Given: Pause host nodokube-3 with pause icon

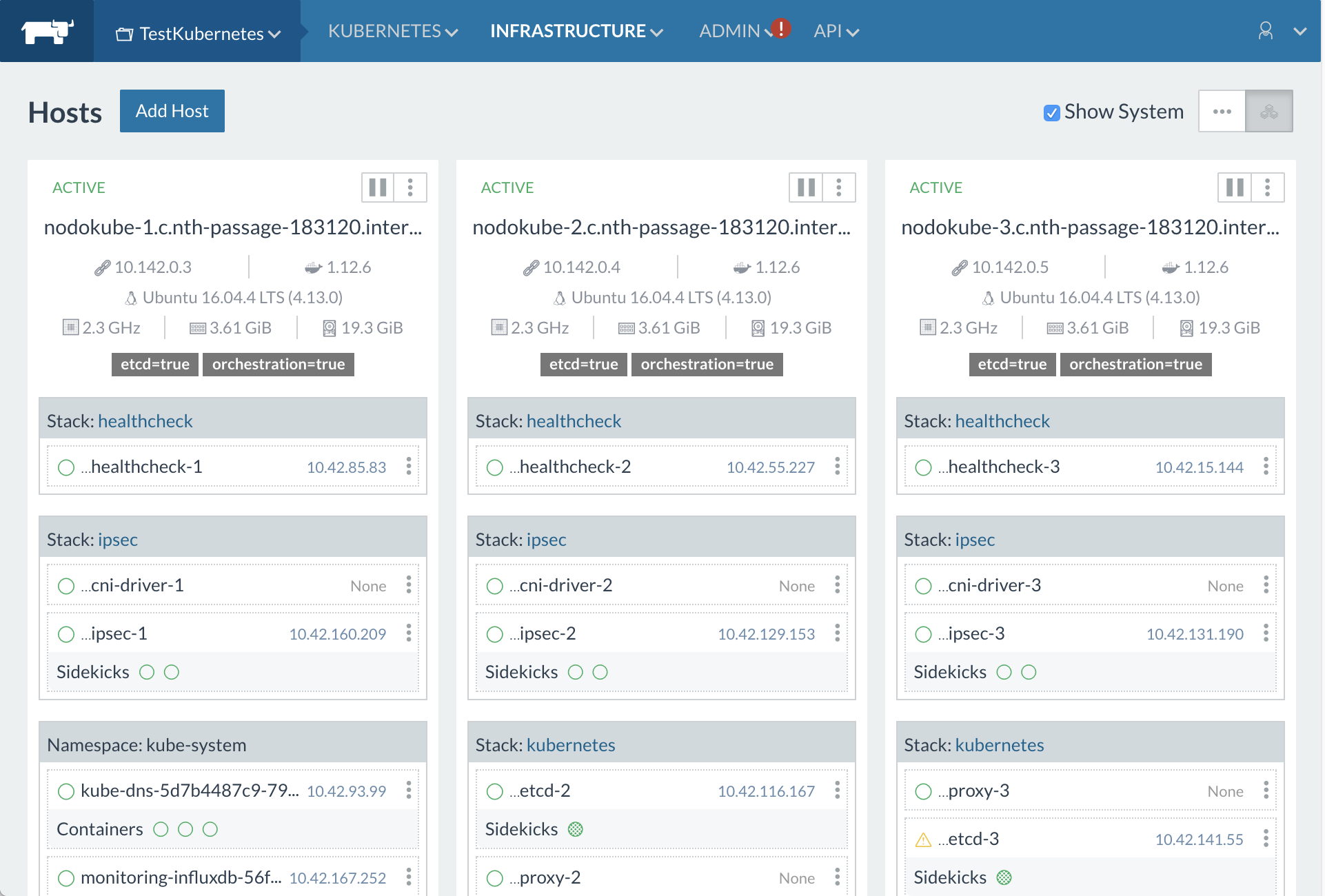Looking at the screenshot, I should click(x=1235, y=187).
